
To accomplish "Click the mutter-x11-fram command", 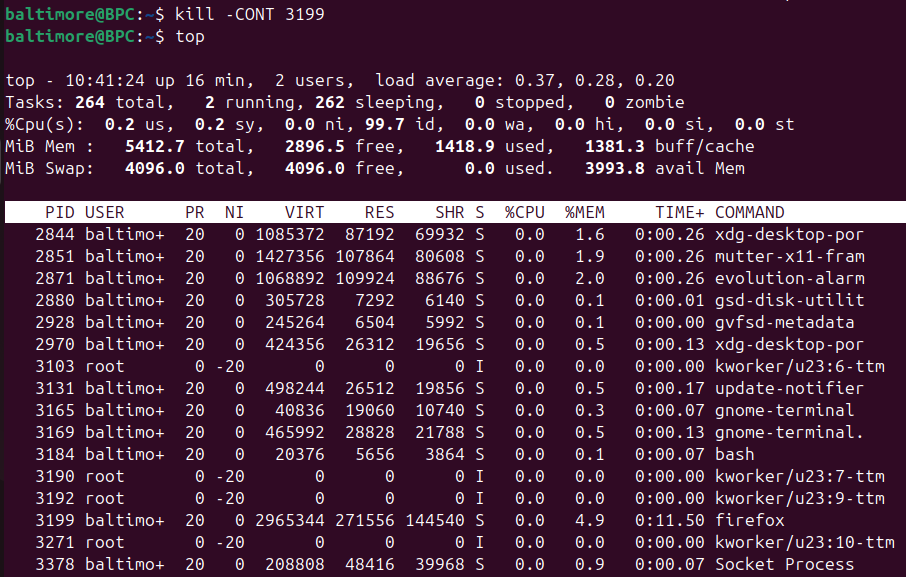I will (x=789, y=256).
